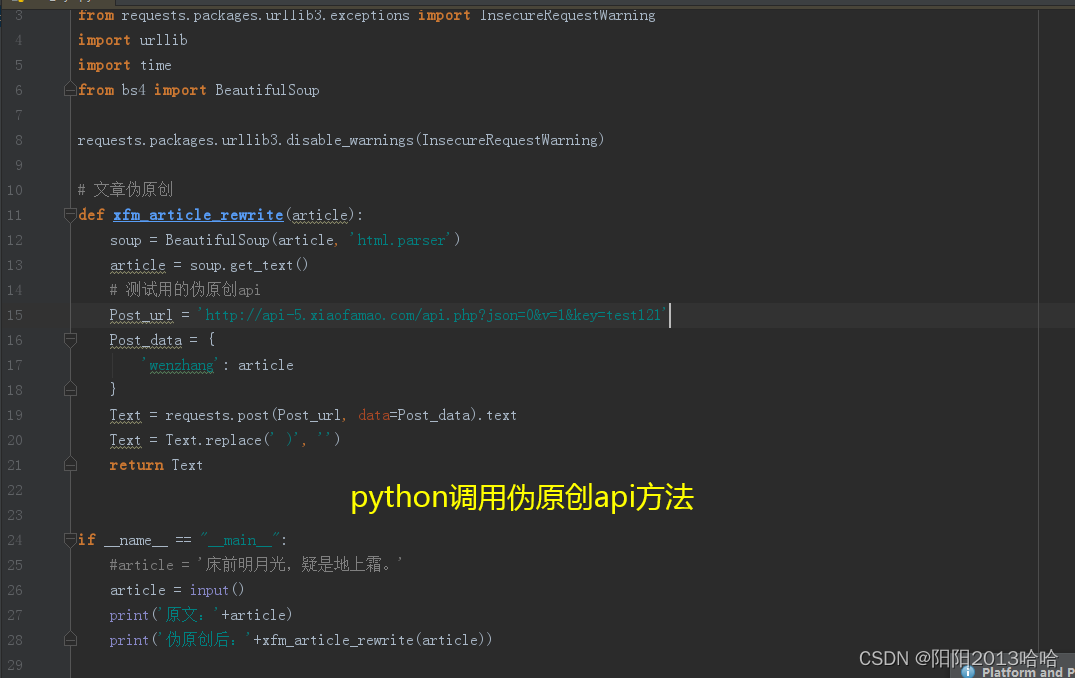Screen dimensions: 1075x678
Task: Click BeautifulSoup in the line 6 import
Action: (267, 90)
